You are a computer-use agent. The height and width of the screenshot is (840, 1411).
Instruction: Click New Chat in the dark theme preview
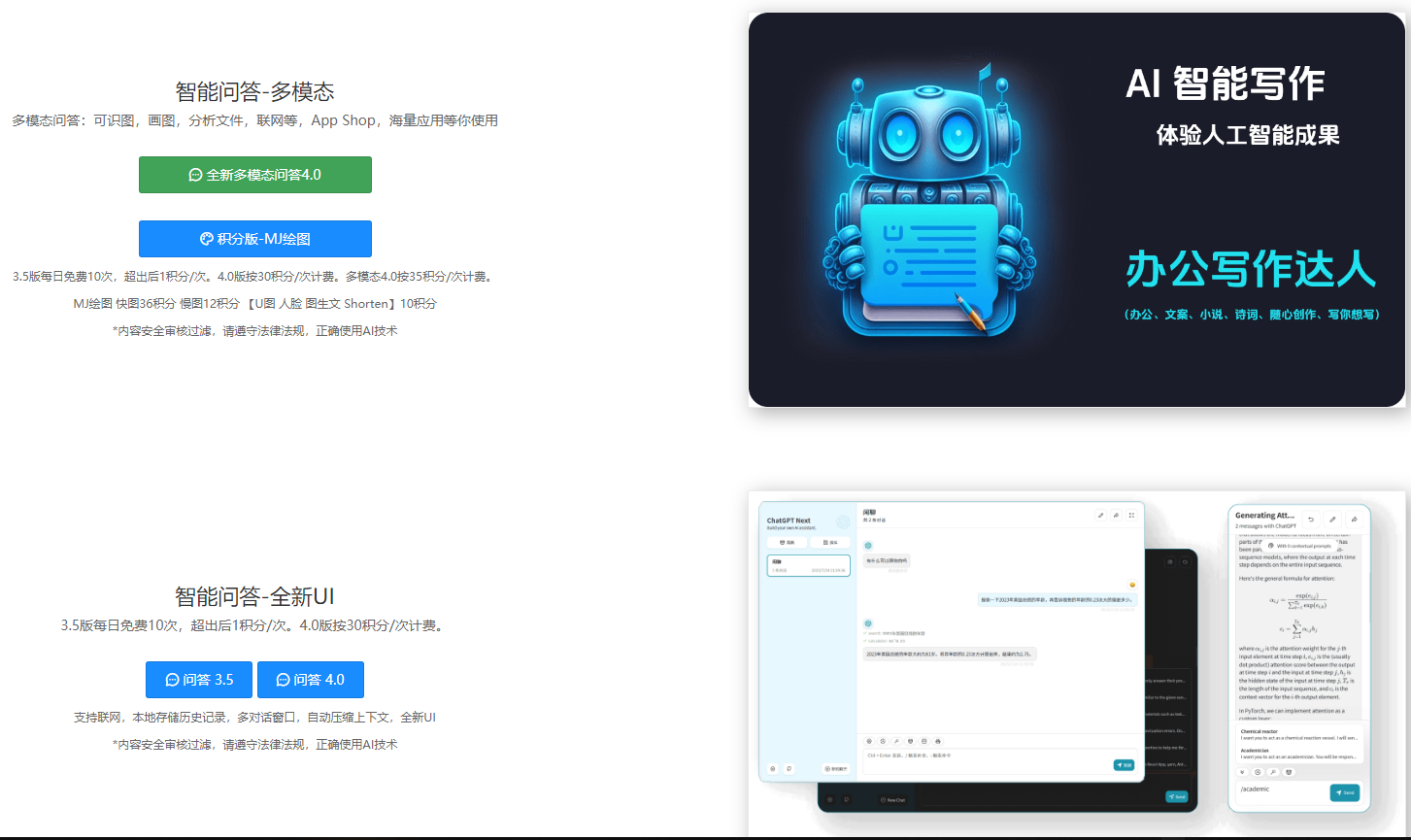pyautogui.click(x=891, y=800)
